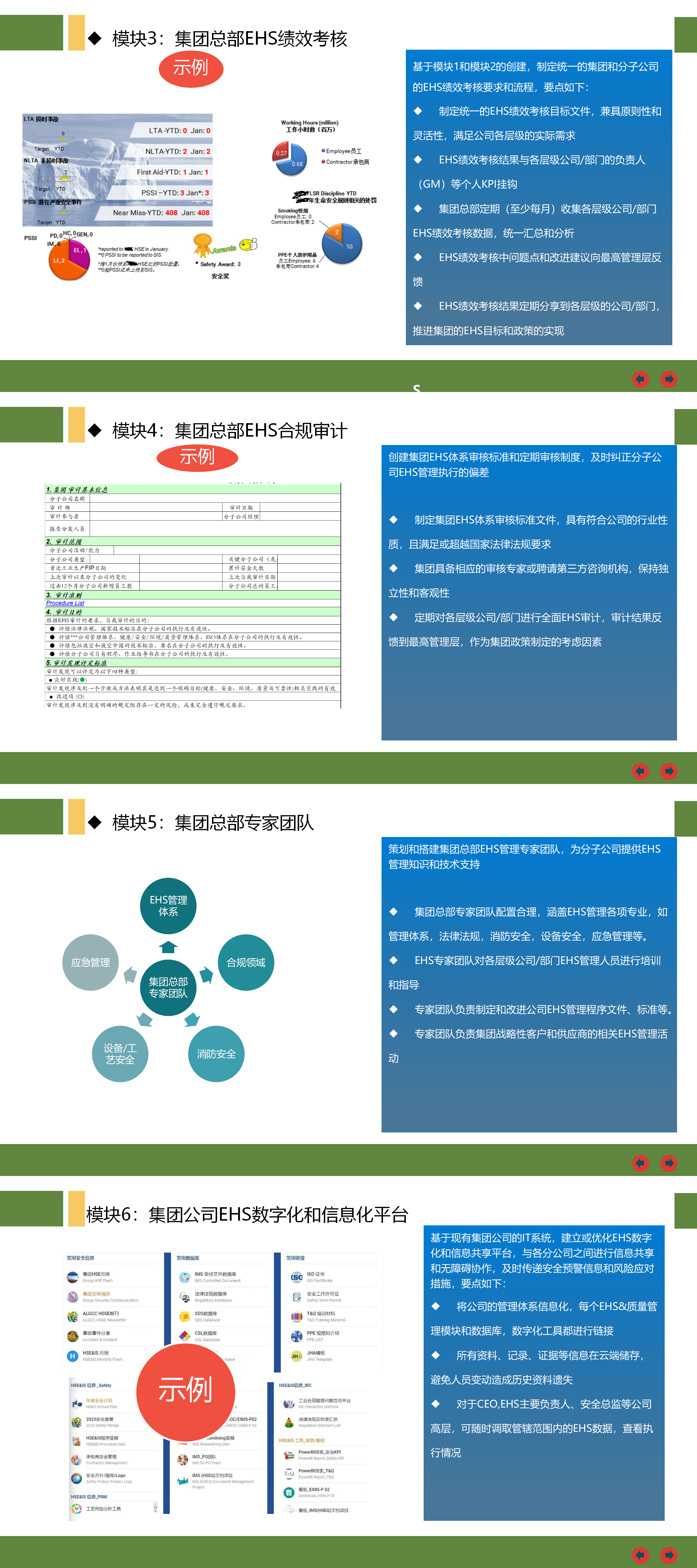Viewport: 697px width, 1568px height.
Task: Open the 工业合规疑难问题互动平台 link
Action: tap(325, 1401)
